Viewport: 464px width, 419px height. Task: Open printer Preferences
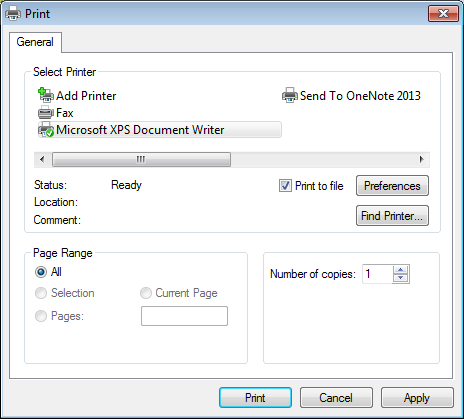click(x=392, y=186)
